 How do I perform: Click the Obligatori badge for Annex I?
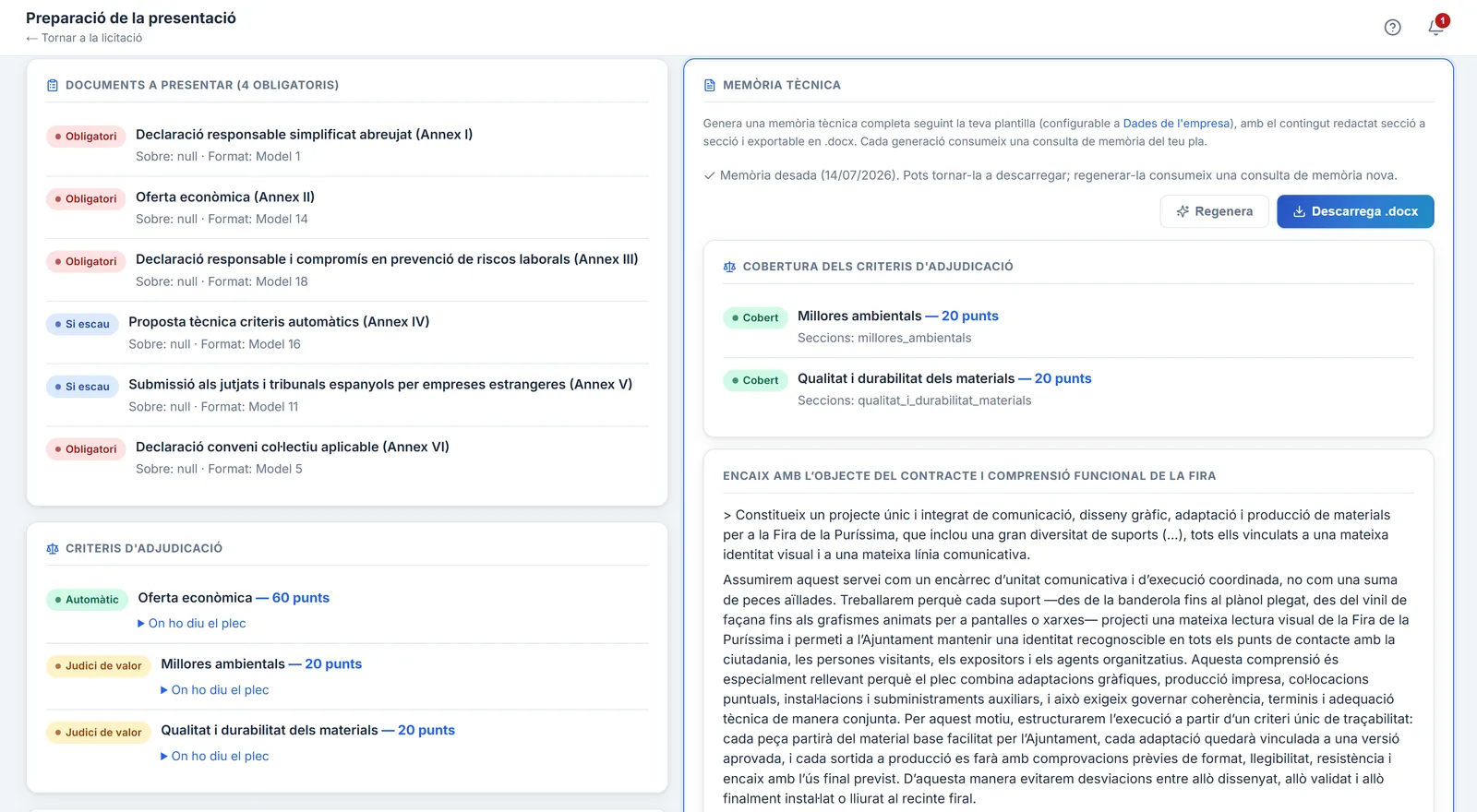click(x=86, y=137)
